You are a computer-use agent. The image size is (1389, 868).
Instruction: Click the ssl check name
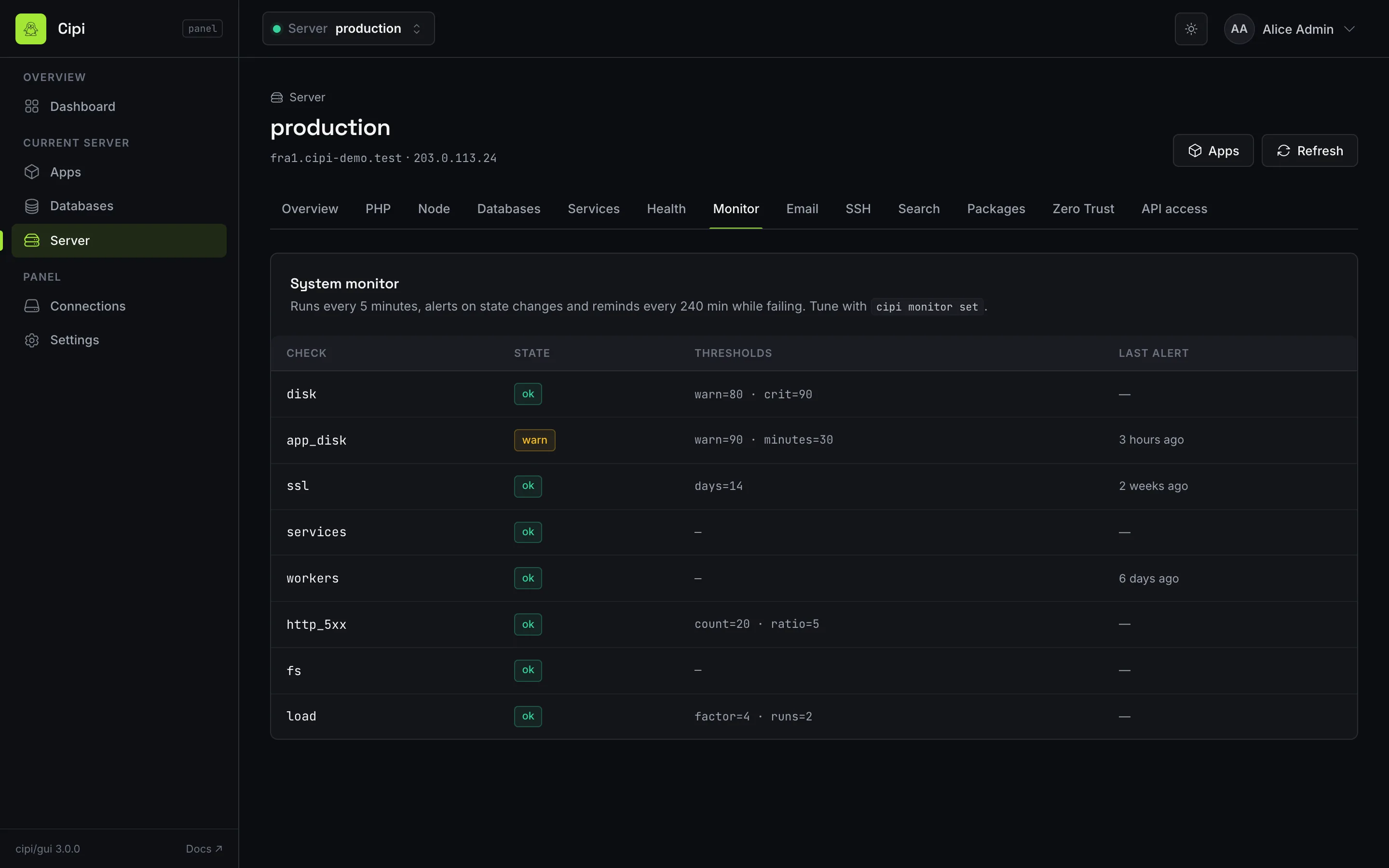coord(297,486)
